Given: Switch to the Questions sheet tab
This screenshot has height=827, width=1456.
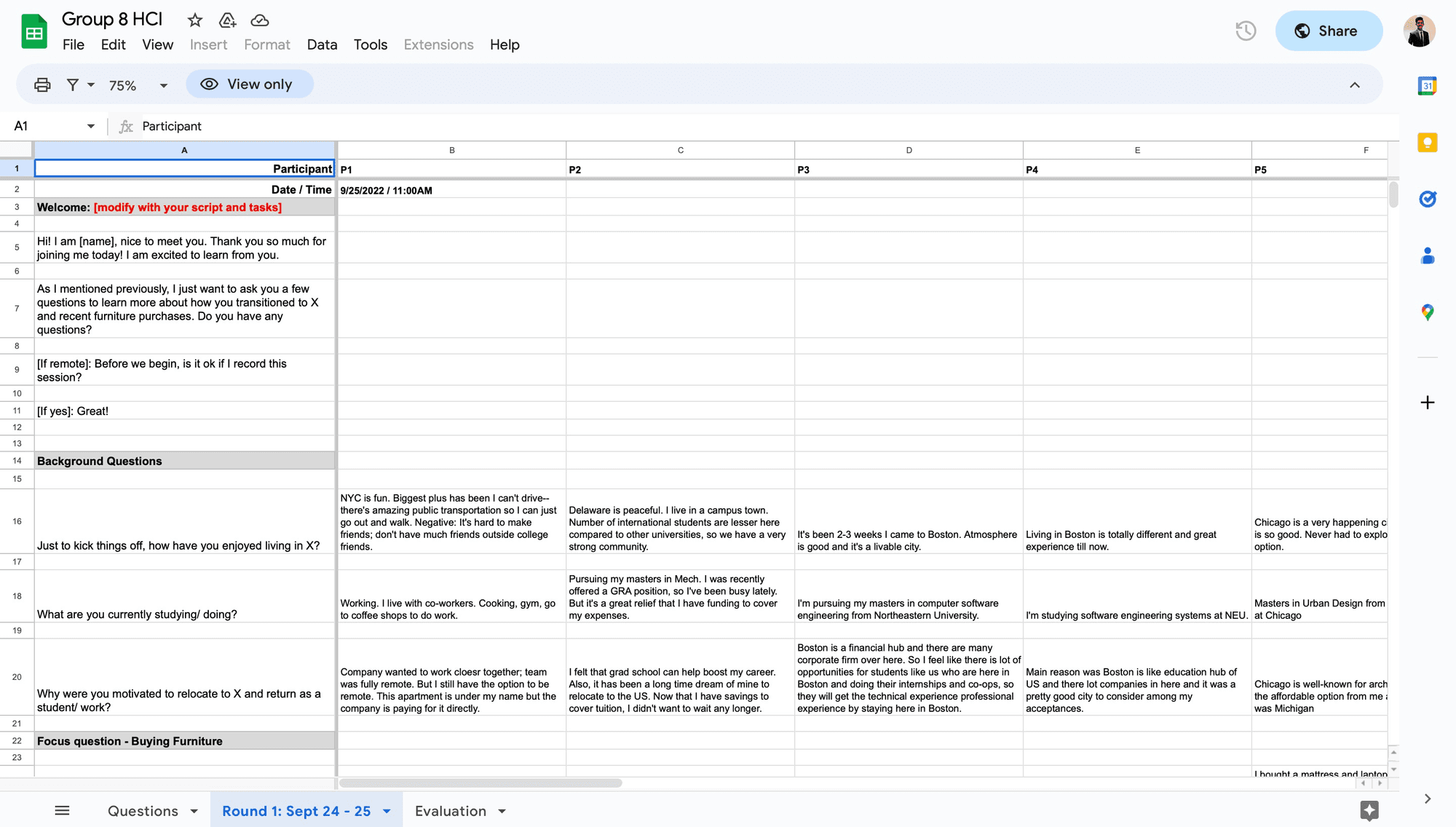Looking at the screenshot, I should (143, 811).
